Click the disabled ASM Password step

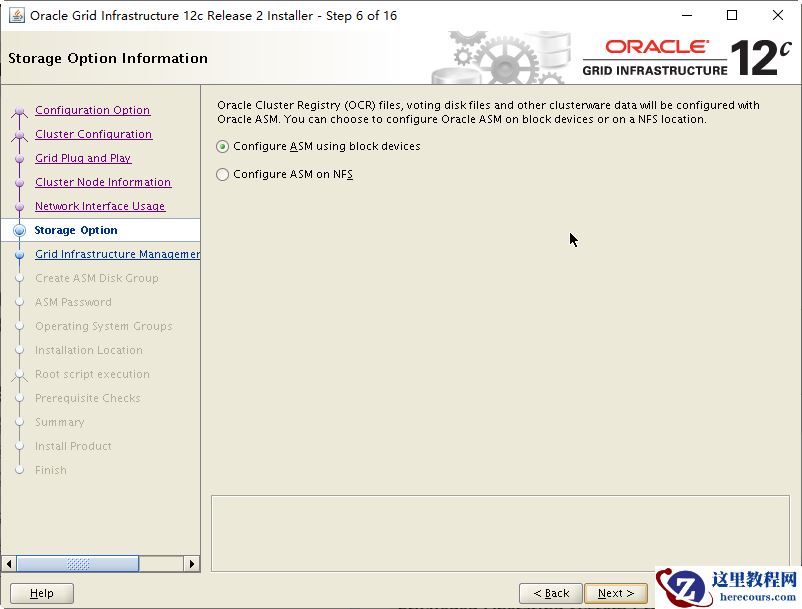tap(73, 302)
